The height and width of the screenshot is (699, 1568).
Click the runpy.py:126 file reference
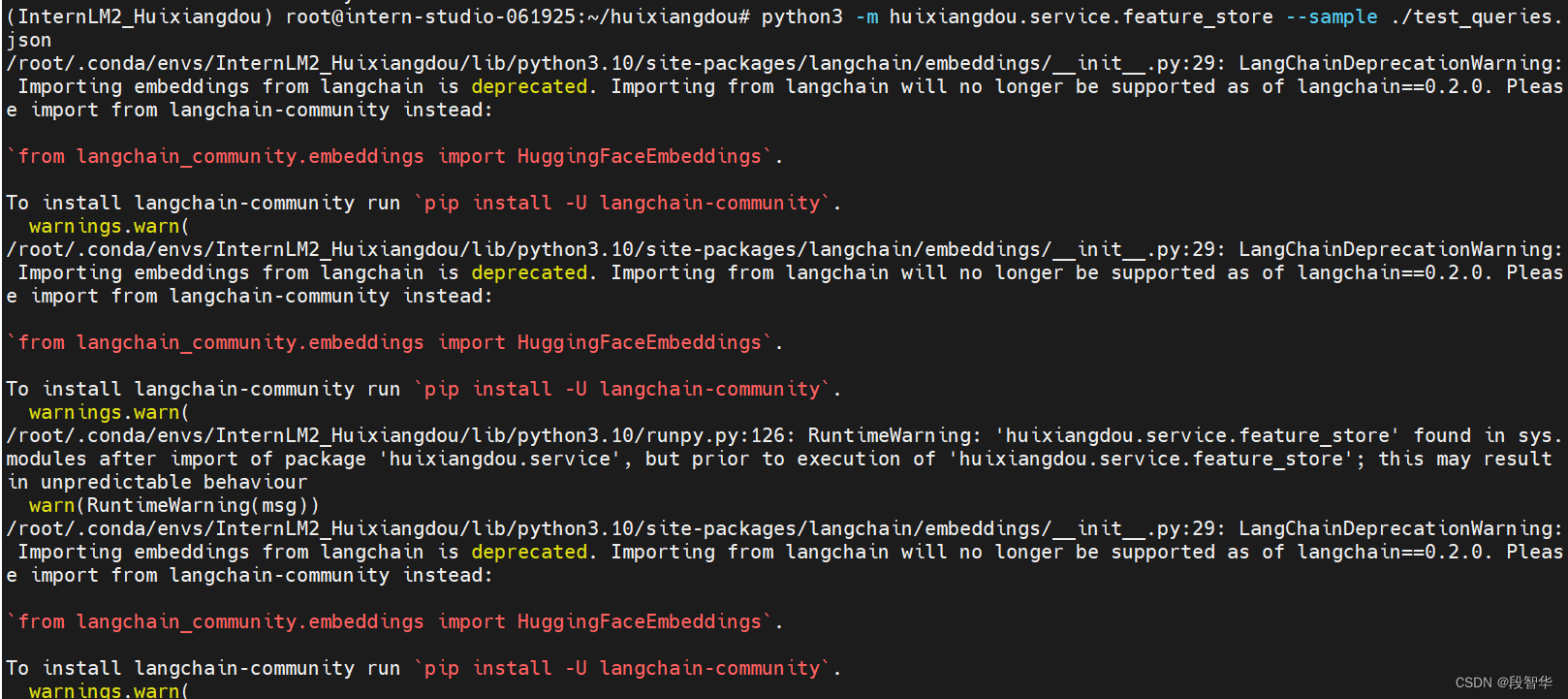(x=716, y=435)
